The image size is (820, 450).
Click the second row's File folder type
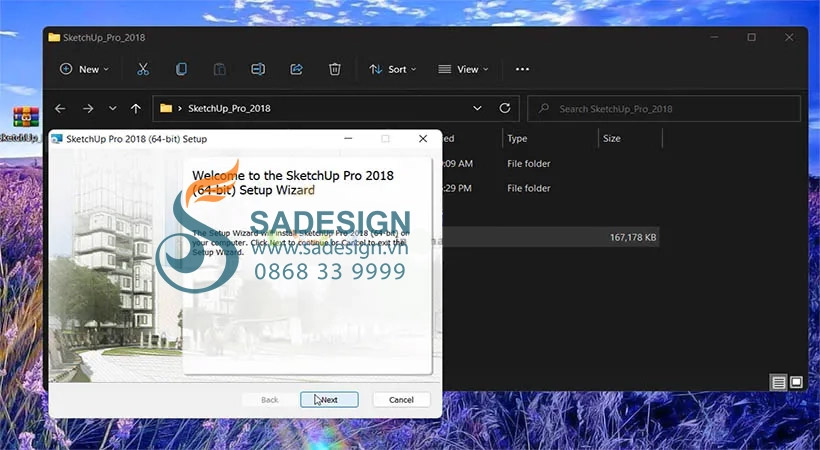point(529,188)
